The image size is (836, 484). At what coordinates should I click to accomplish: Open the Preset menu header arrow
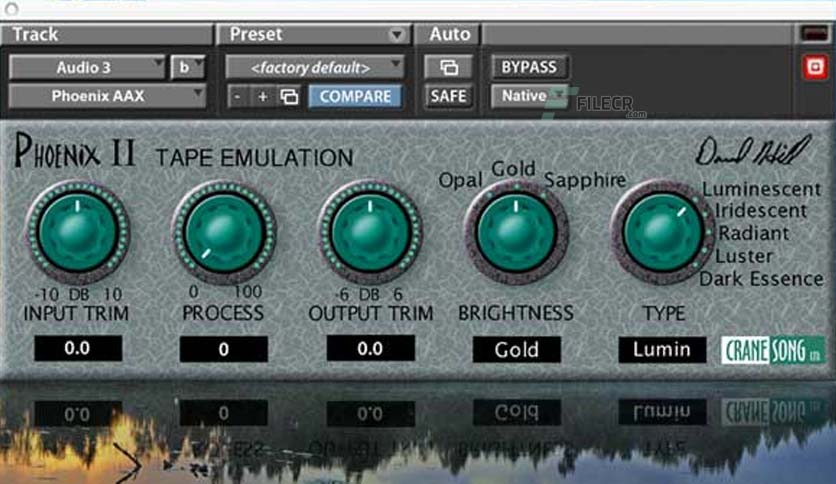(x=396, y=35)
